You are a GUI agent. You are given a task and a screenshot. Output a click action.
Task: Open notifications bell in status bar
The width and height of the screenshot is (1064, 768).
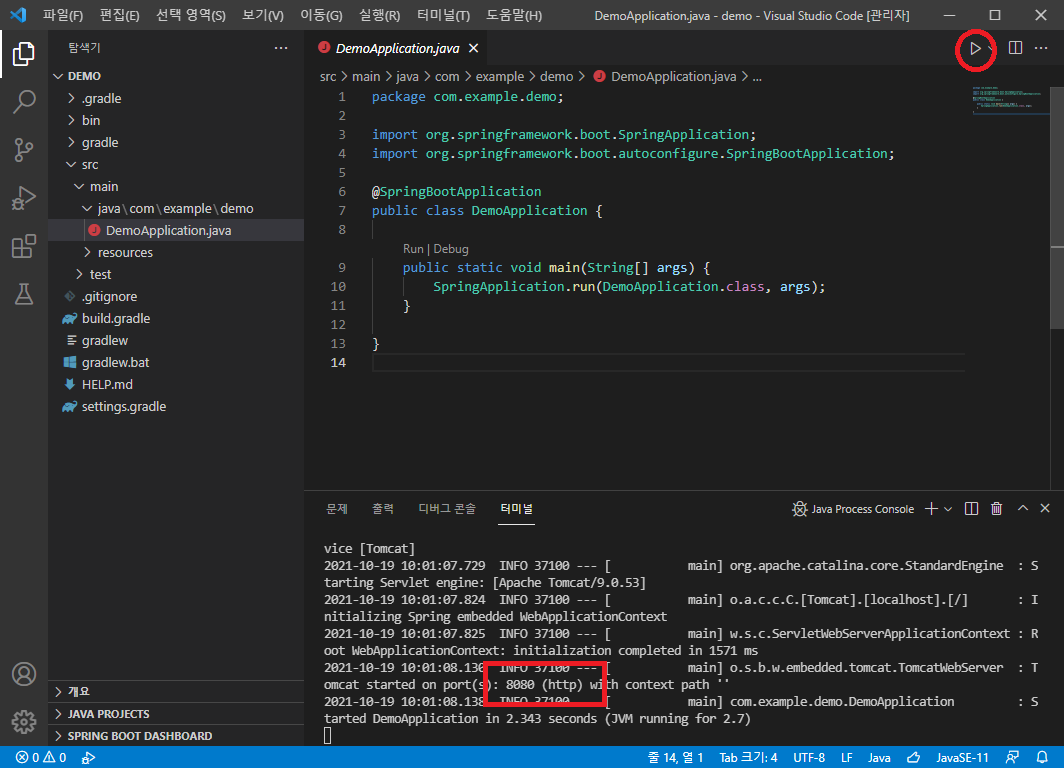[1042, 757]
